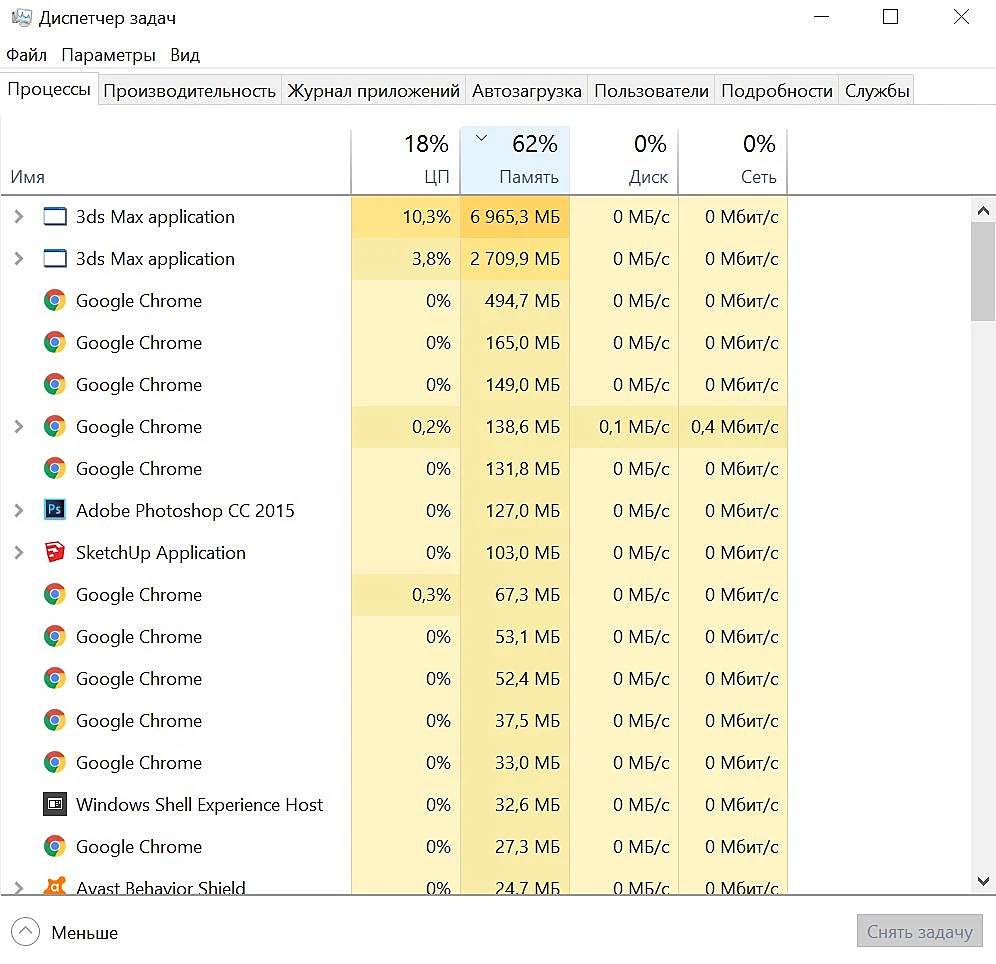Click the Меньше circle arrow icon
This screenshot has width=996, height=964.
25,932
